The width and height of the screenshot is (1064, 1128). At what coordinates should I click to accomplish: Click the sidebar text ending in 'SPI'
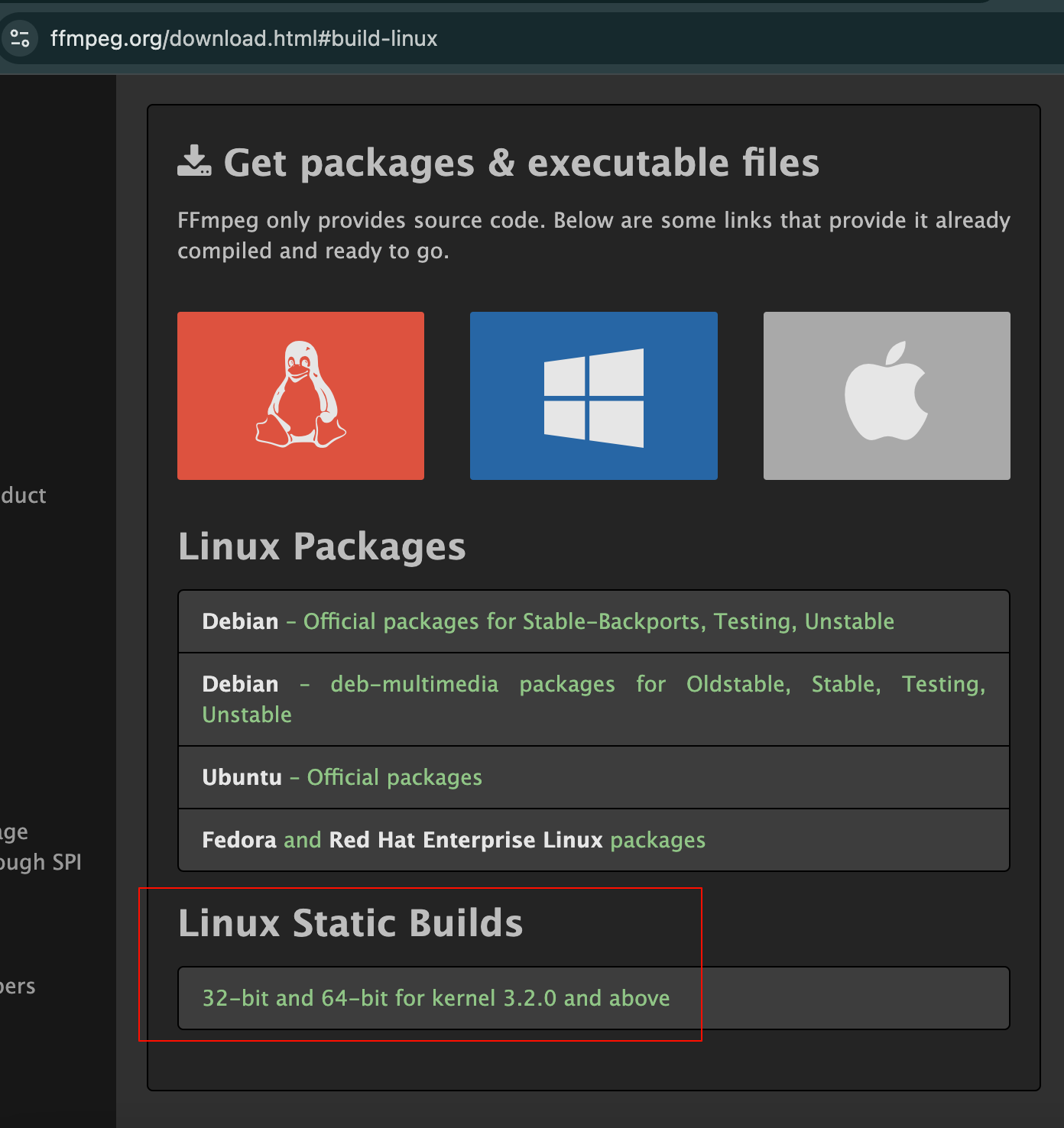(x=41, y=862)
